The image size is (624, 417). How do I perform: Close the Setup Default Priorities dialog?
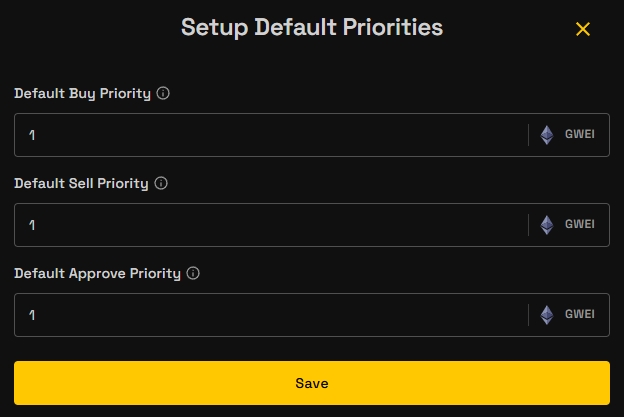coord(583,29)
